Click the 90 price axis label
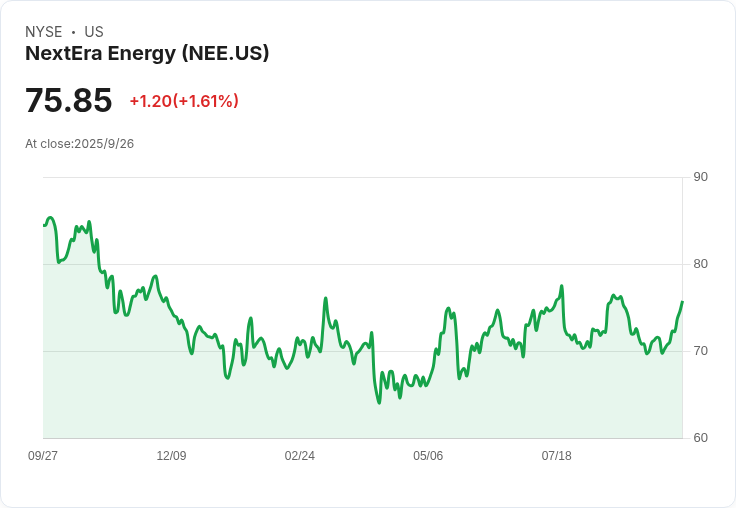This screenshot has height=508, width=736. (x=700, y=177)
